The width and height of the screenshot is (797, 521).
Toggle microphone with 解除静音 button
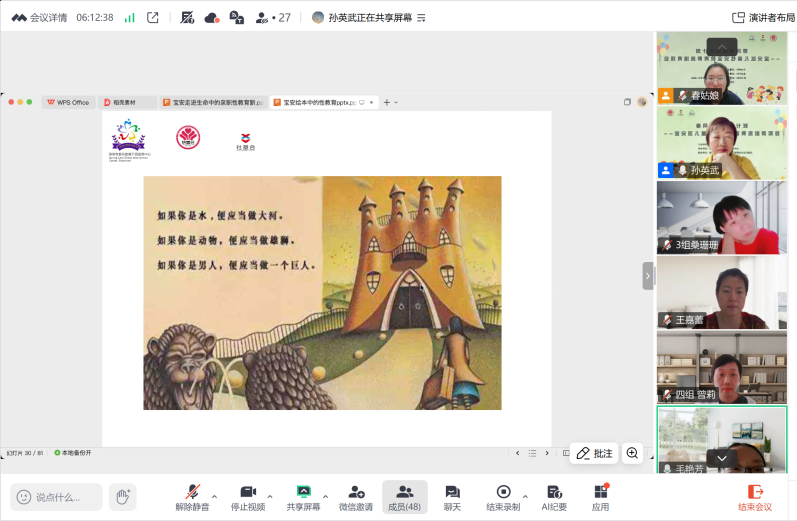(190, 497)
